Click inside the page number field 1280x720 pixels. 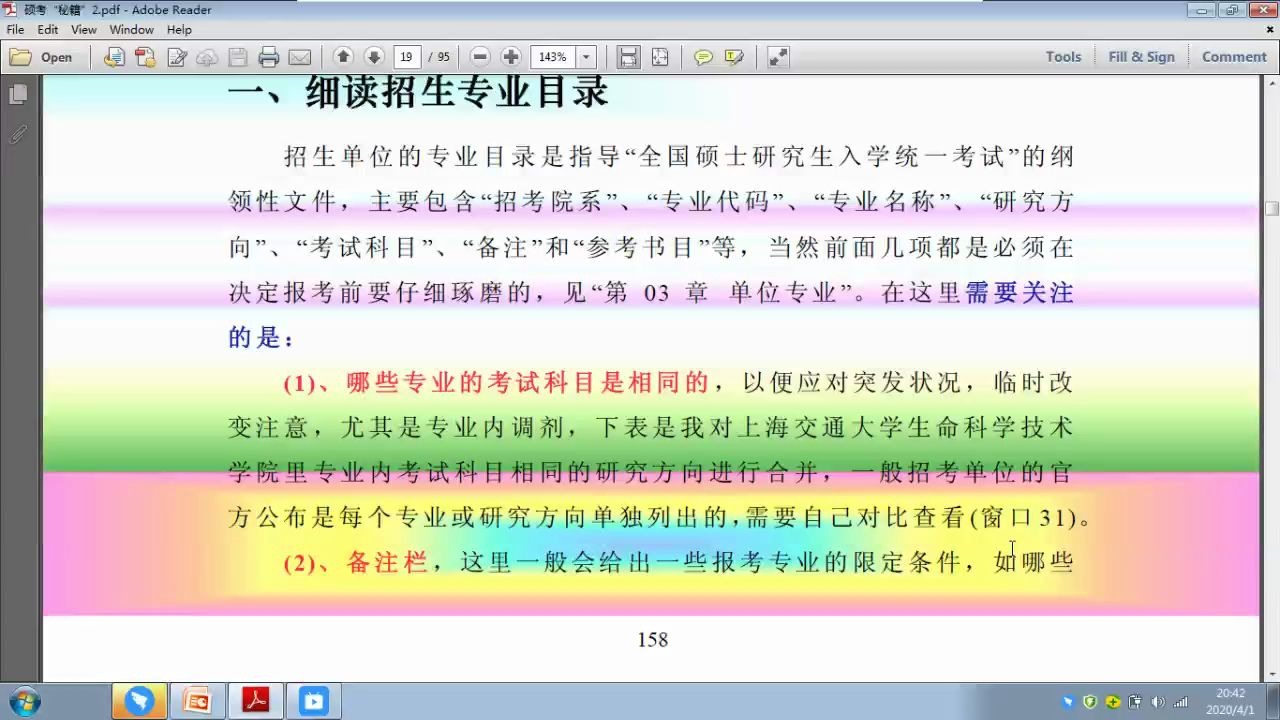coord(406,57)
